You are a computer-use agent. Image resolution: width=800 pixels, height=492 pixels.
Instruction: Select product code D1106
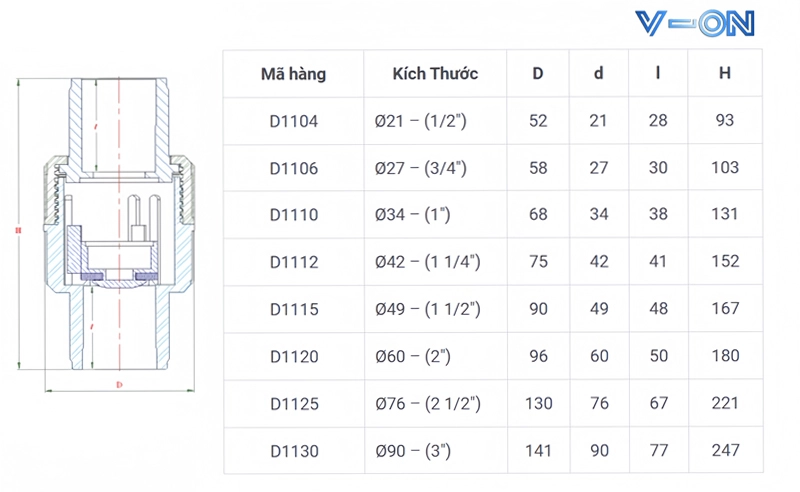click(293, 168)
